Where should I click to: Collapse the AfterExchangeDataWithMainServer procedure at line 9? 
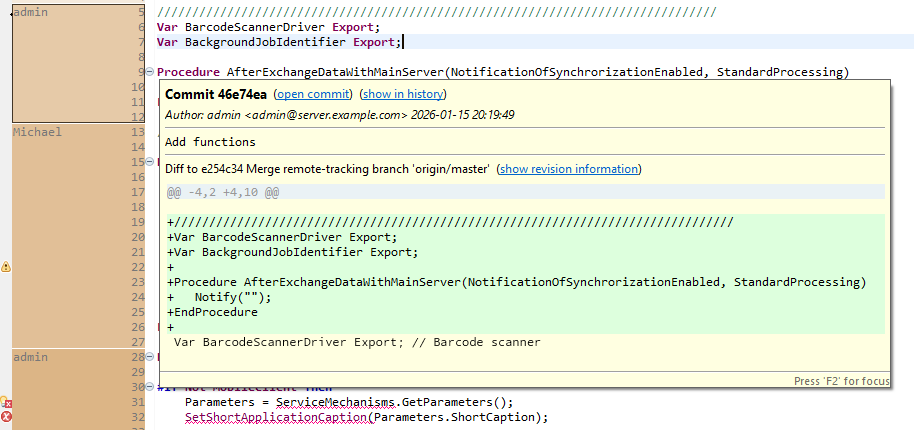pyautogui.click(x=150, y=72)
